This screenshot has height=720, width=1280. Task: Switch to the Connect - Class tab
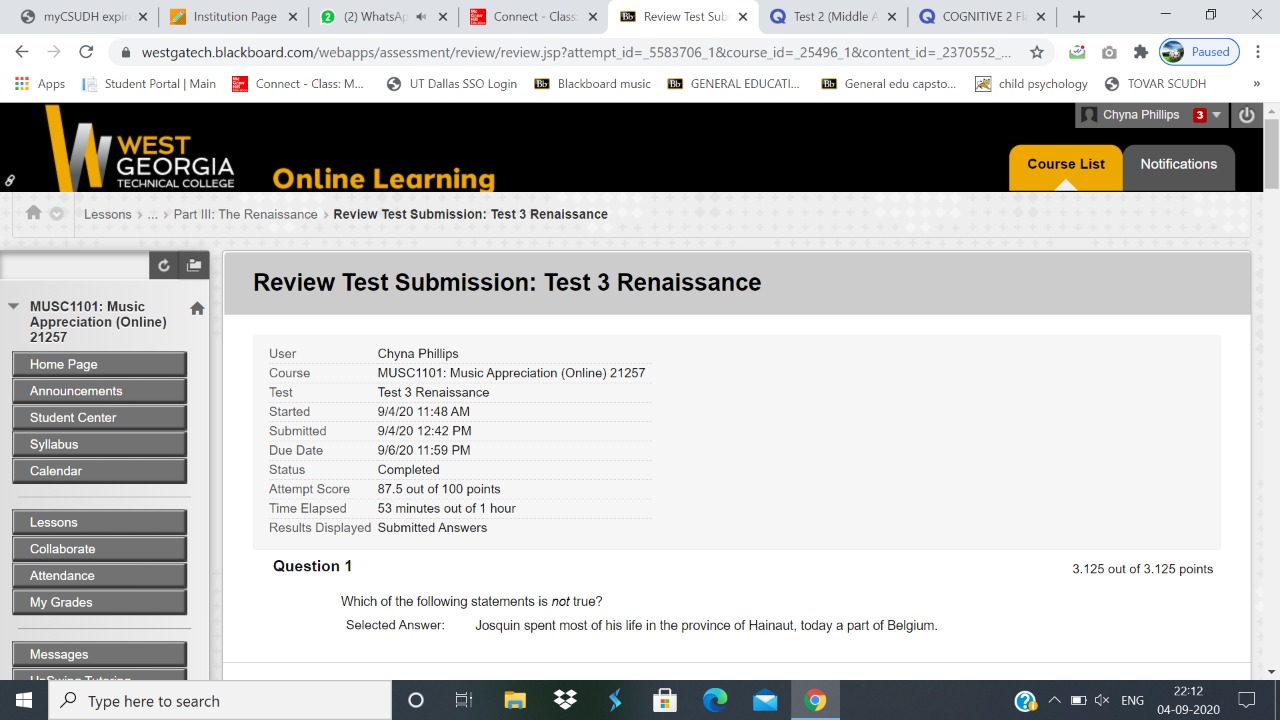click(x=534, y=17)
